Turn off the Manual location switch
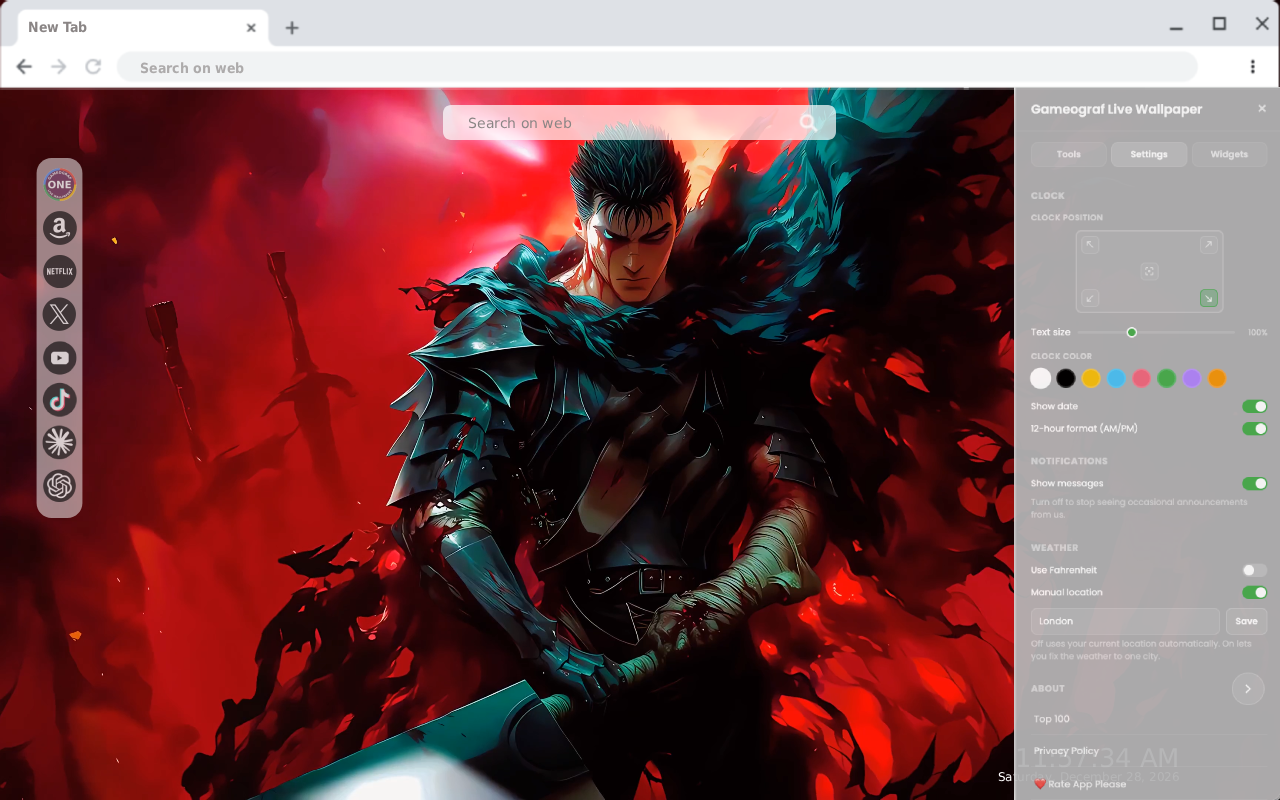The width and height of the screenshot is (1280, 800). click(1254, 593)
